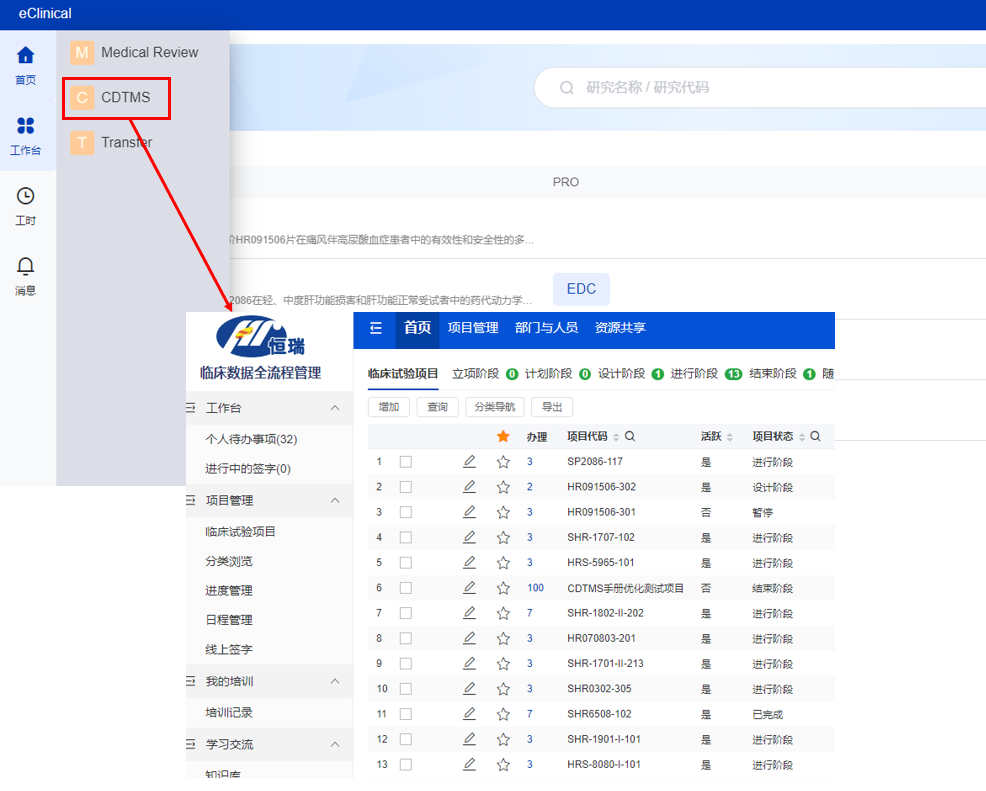Select checkbox in row 8 HR070803-201
This screenshot has height=791, width=986.
pos(406,638)
